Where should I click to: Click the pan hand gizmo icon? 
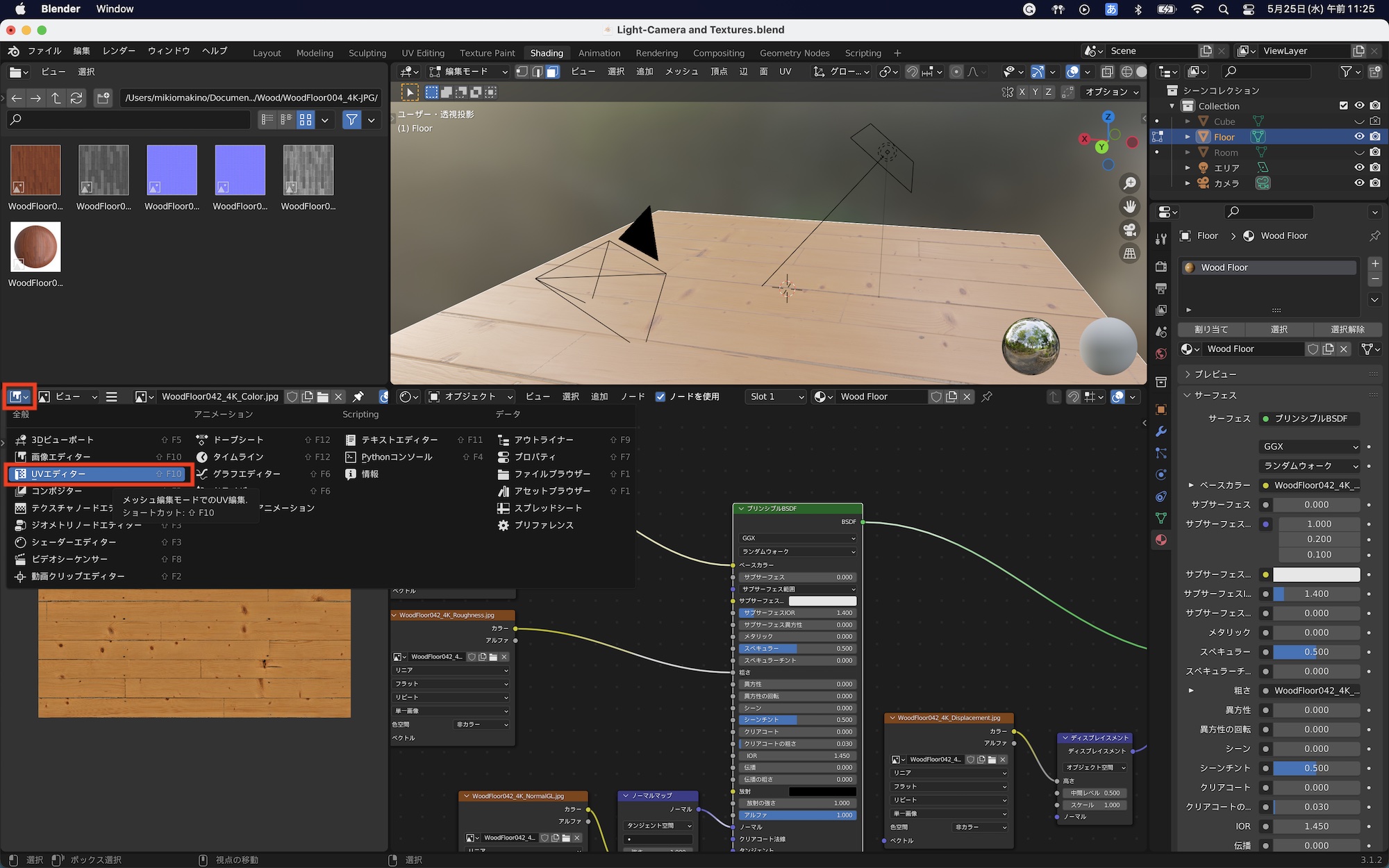[x=1130, y=207]
